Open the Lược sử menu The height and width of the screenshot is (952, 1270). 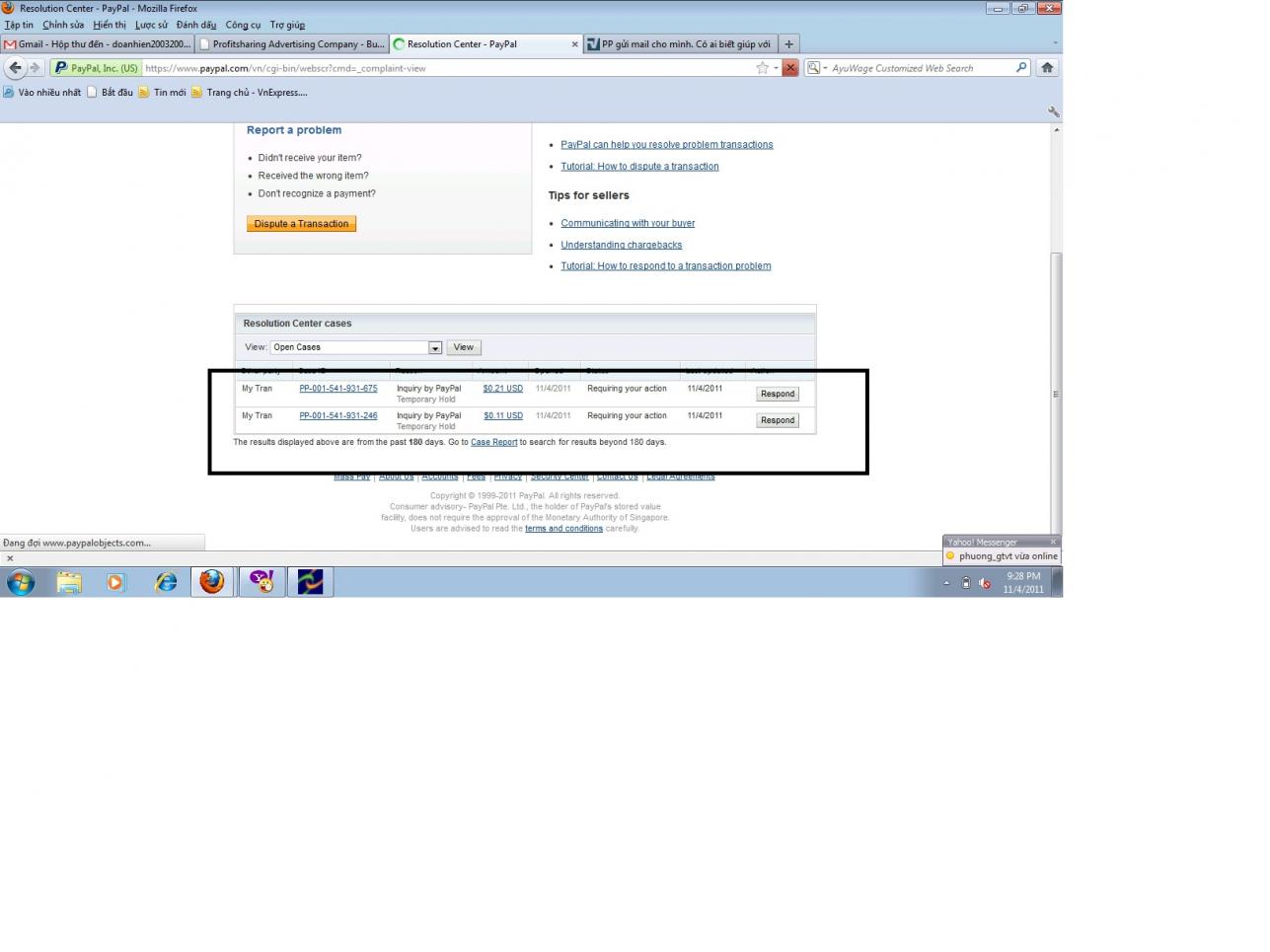[151, 25]
